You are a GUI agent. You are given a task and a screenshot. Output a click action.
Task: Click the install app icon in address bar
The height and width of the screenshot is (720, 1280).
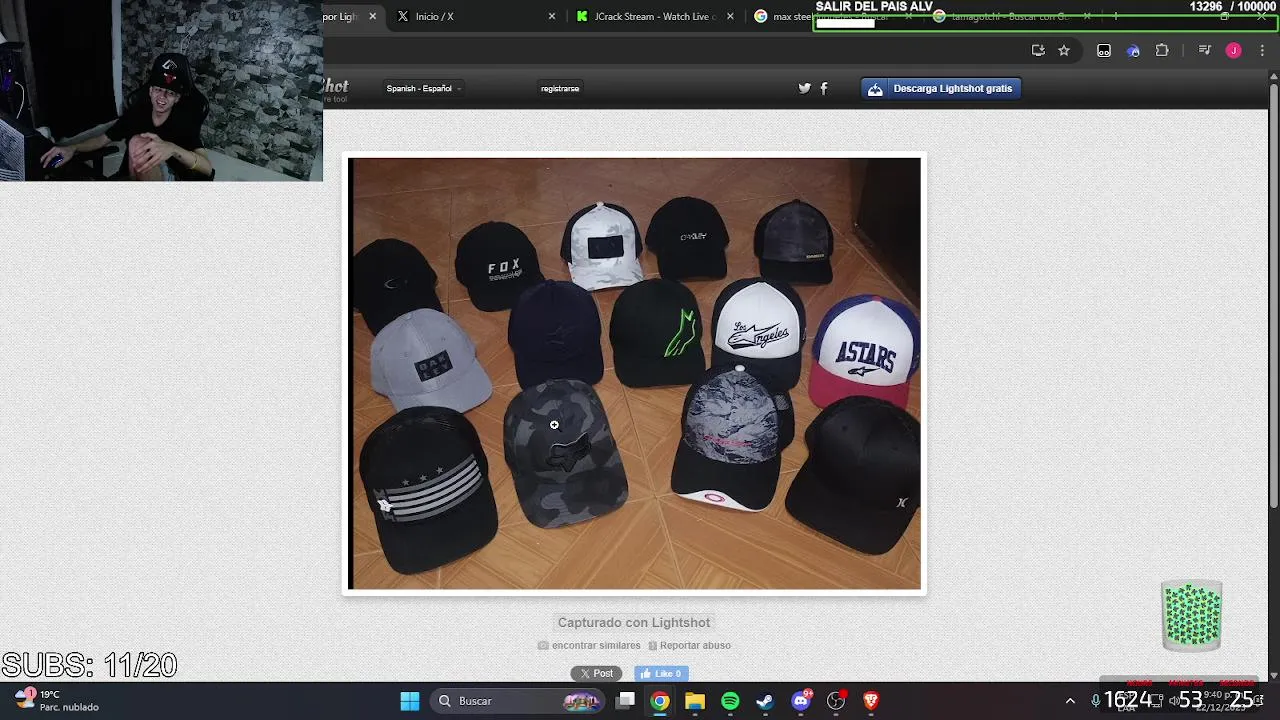[1038, 50]
